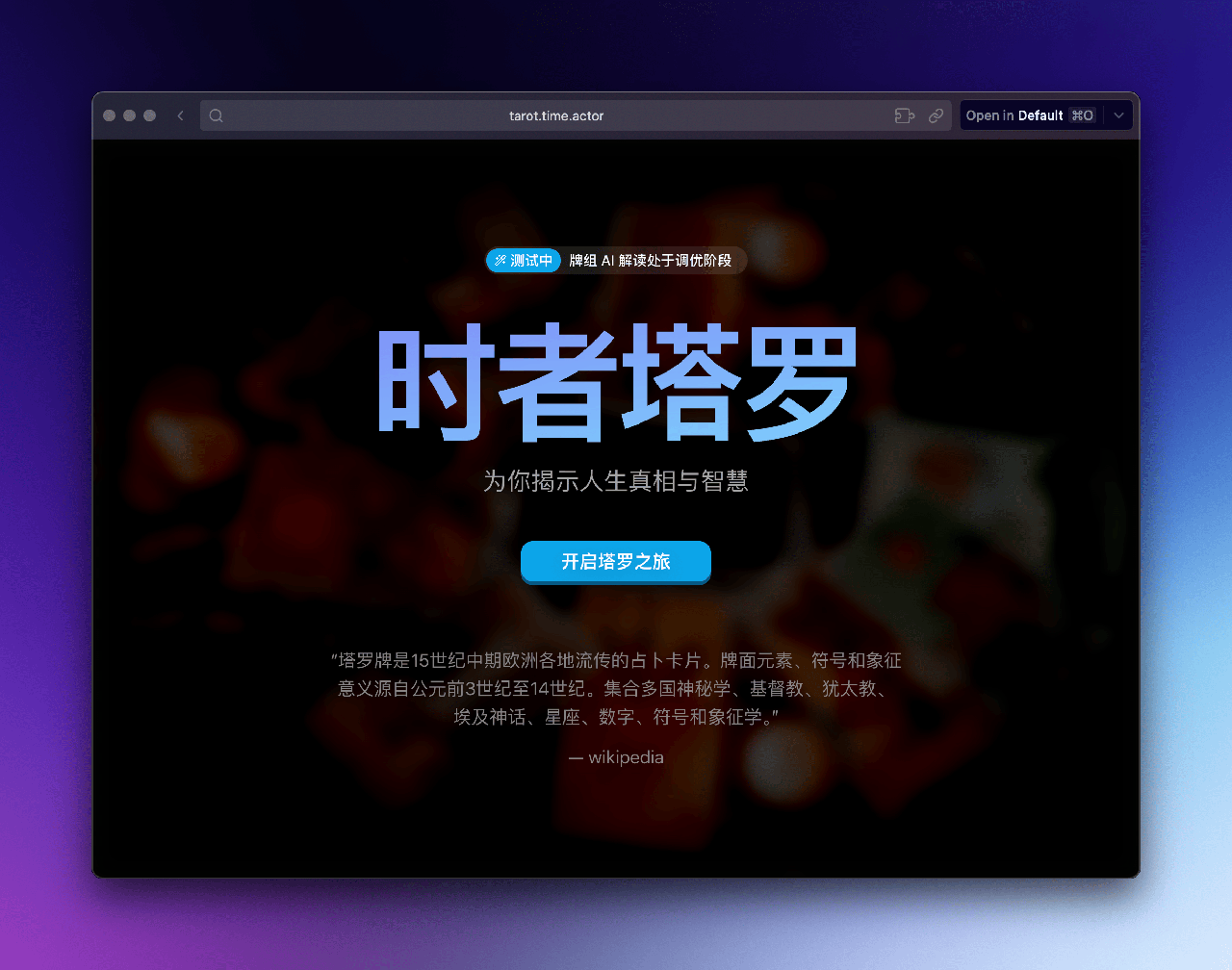Click the Open in Default button
This screenshot has width=1232, height=970.
(1031, 115)
